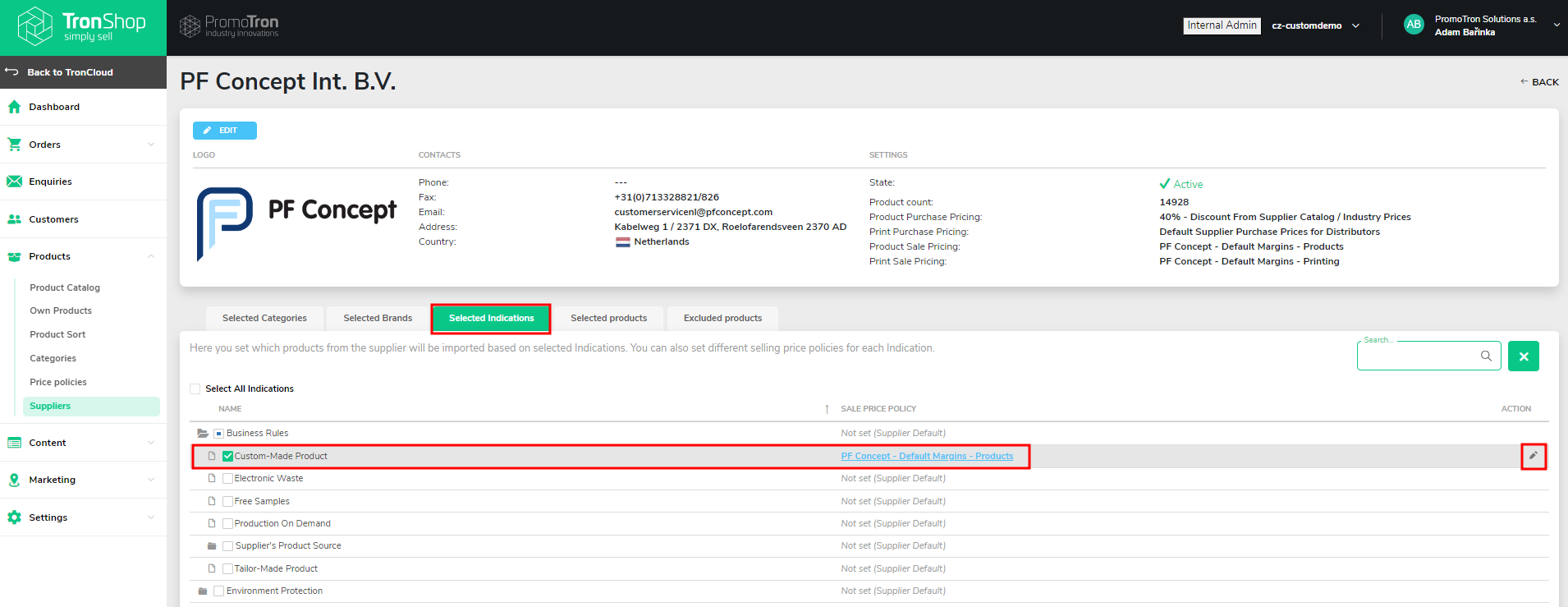Check the Tailor-Made Product checkbox
The height and width of the screenshot is (607, 1568).
228,568
